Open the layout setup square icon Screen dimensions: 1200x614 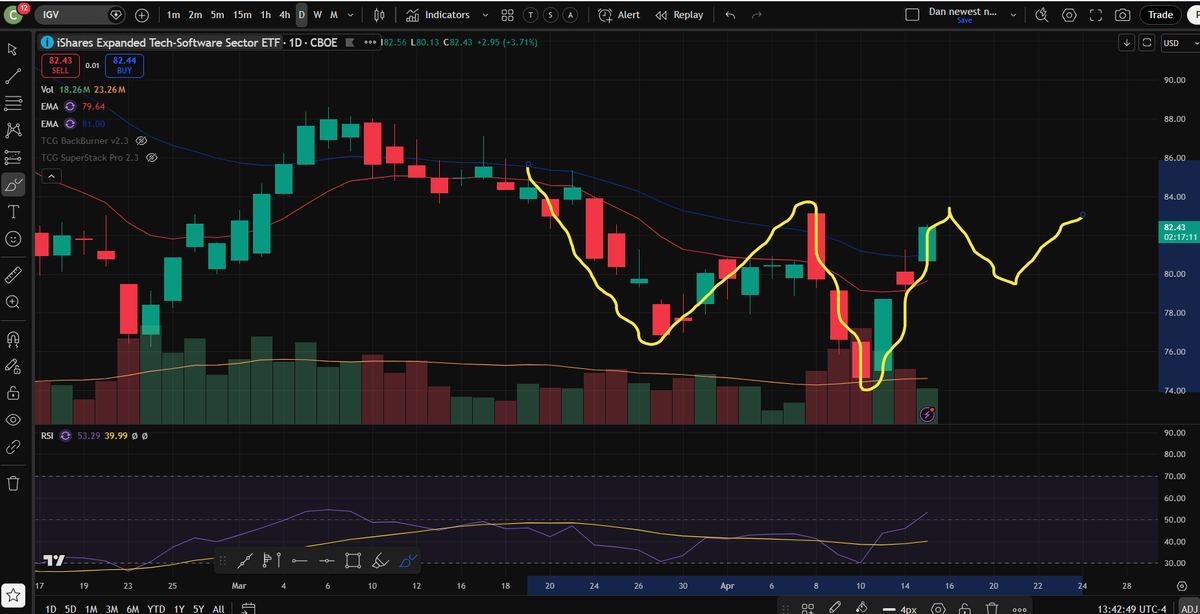[911, 15]
